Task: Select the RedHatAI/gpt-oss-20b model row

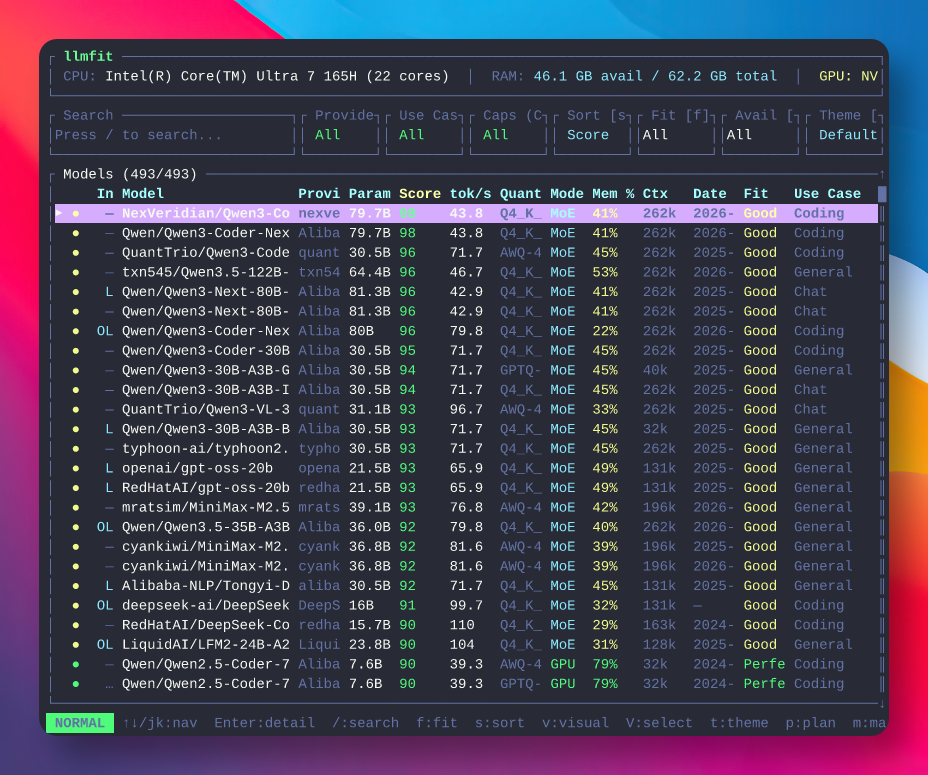Action: (x=466, y=487)
